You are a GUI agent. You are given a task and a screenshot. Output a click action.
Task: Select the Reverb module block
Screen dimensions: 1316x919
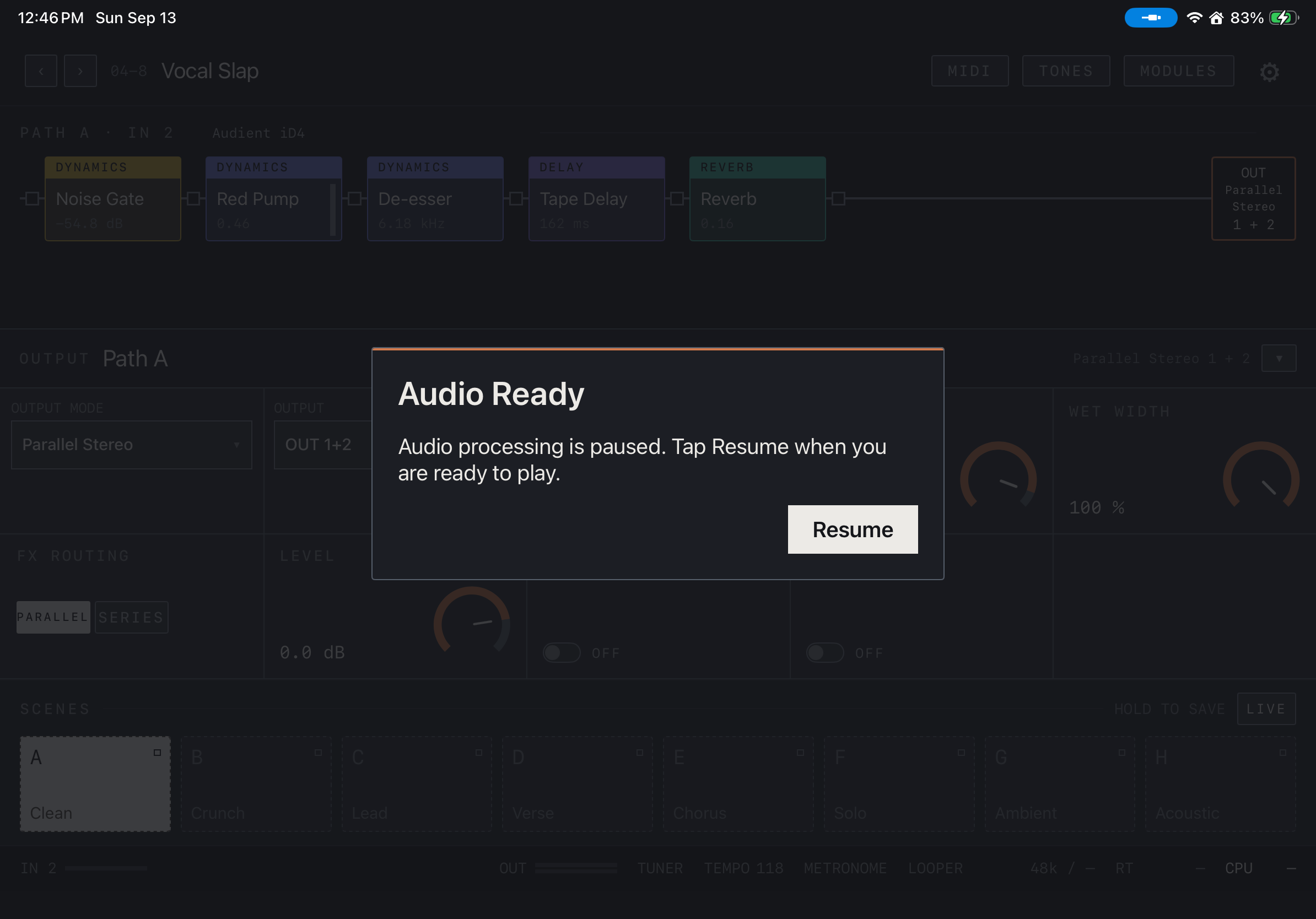click(x=757, y=198)
